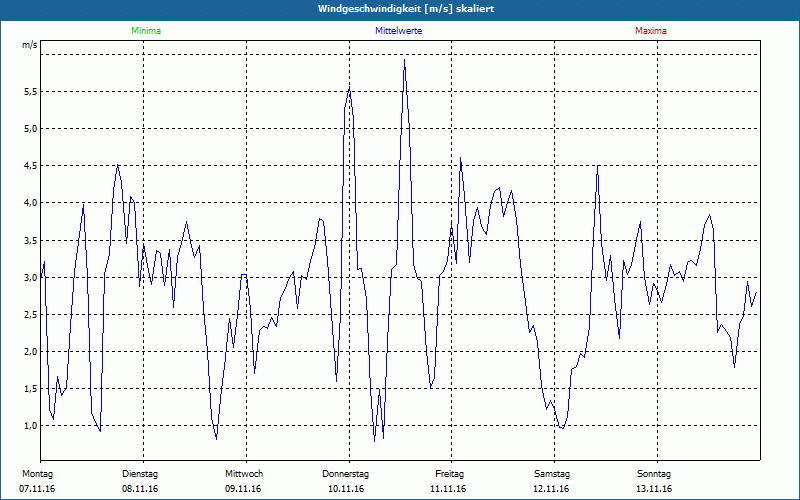This screenshot has width=800, height=500.
Task: Click the y-axis value '4,0'
Action: pos(31,203)
